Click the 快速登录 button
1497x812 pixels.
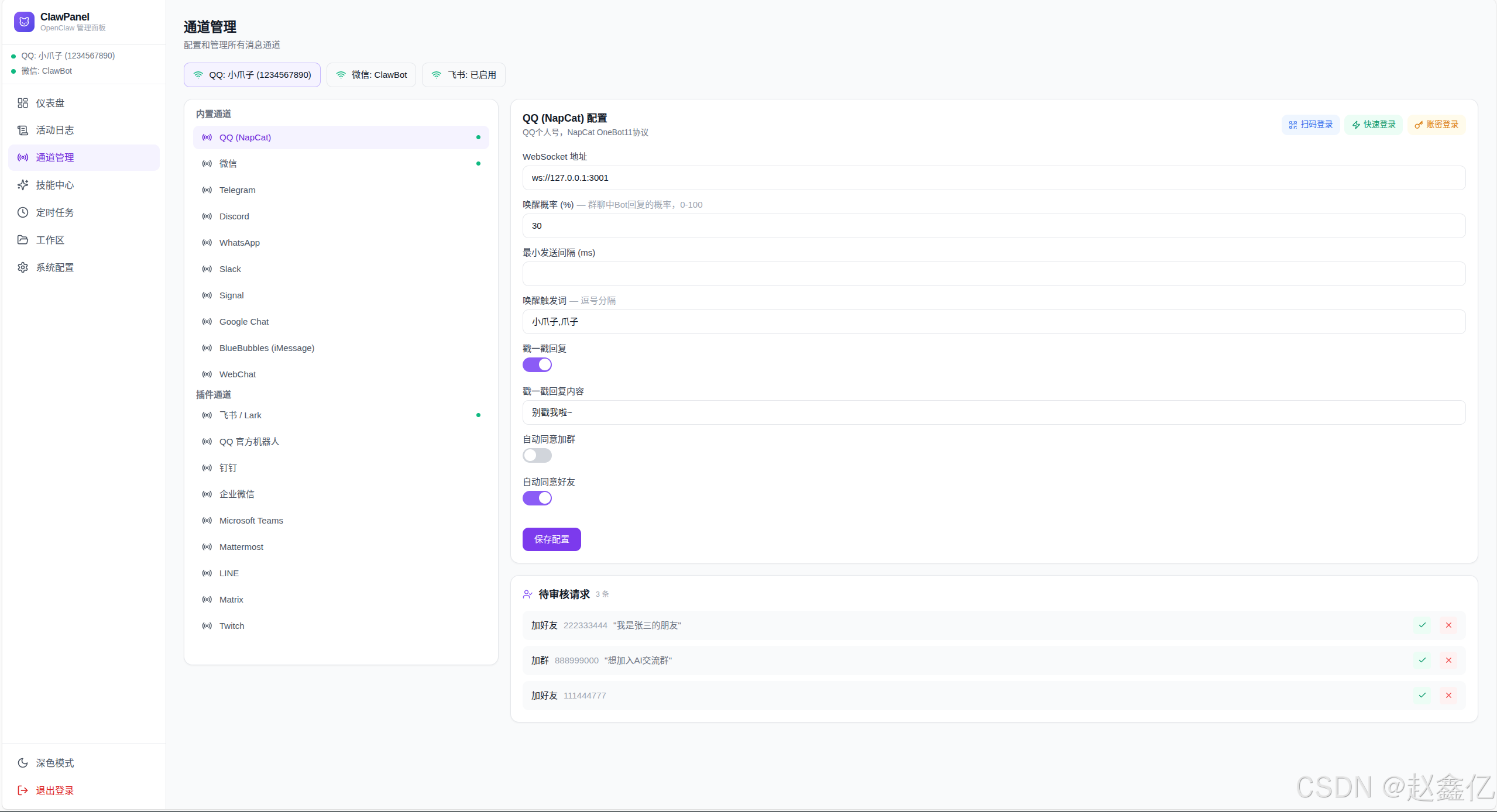[x=1373, y=125]
